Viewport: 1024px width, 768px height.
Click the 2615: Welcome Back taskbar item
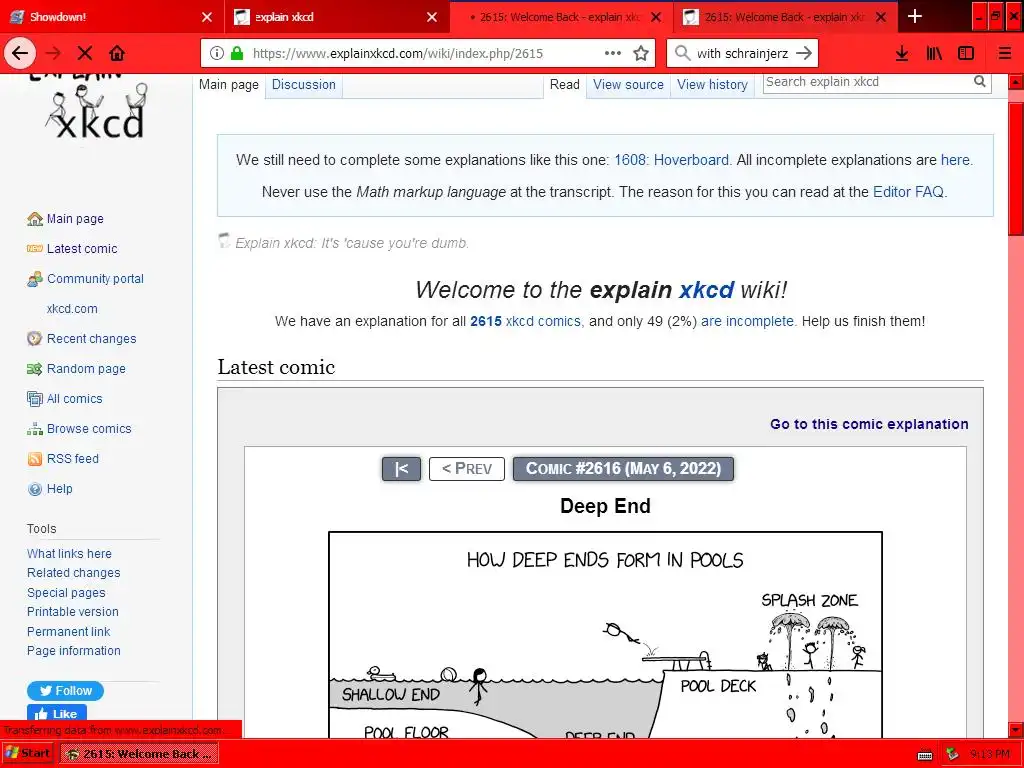click(x=139, y=754)
